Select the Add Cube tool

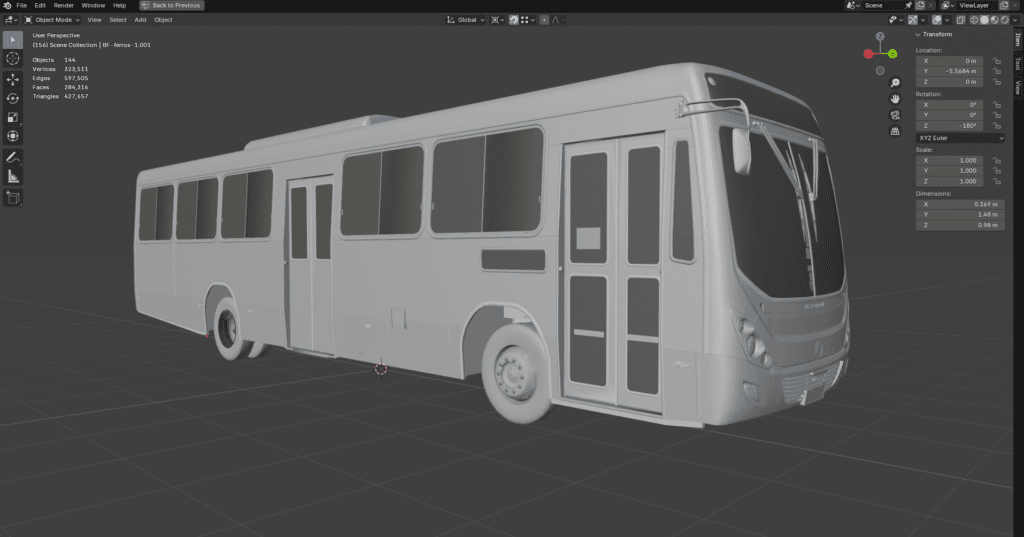tap(13, 197)
